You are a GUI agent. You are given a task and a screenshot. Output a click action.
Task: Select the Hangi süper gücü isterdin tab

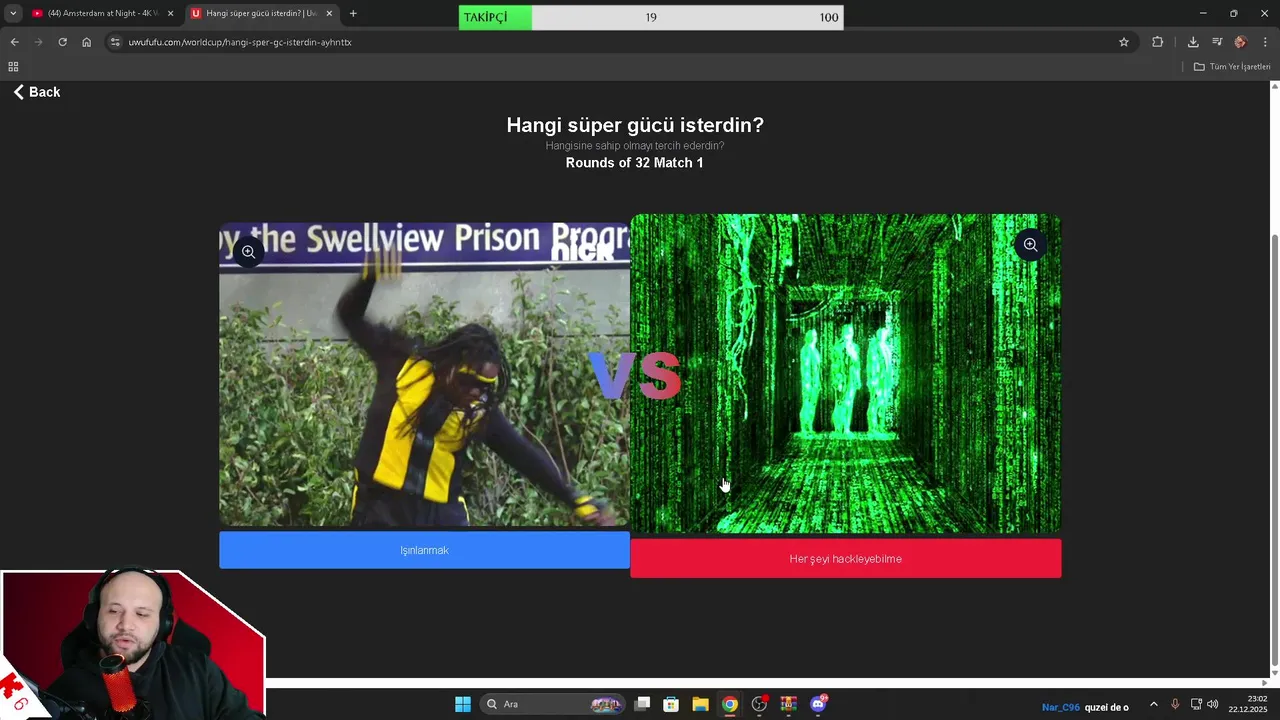click(x=262, y=14)
